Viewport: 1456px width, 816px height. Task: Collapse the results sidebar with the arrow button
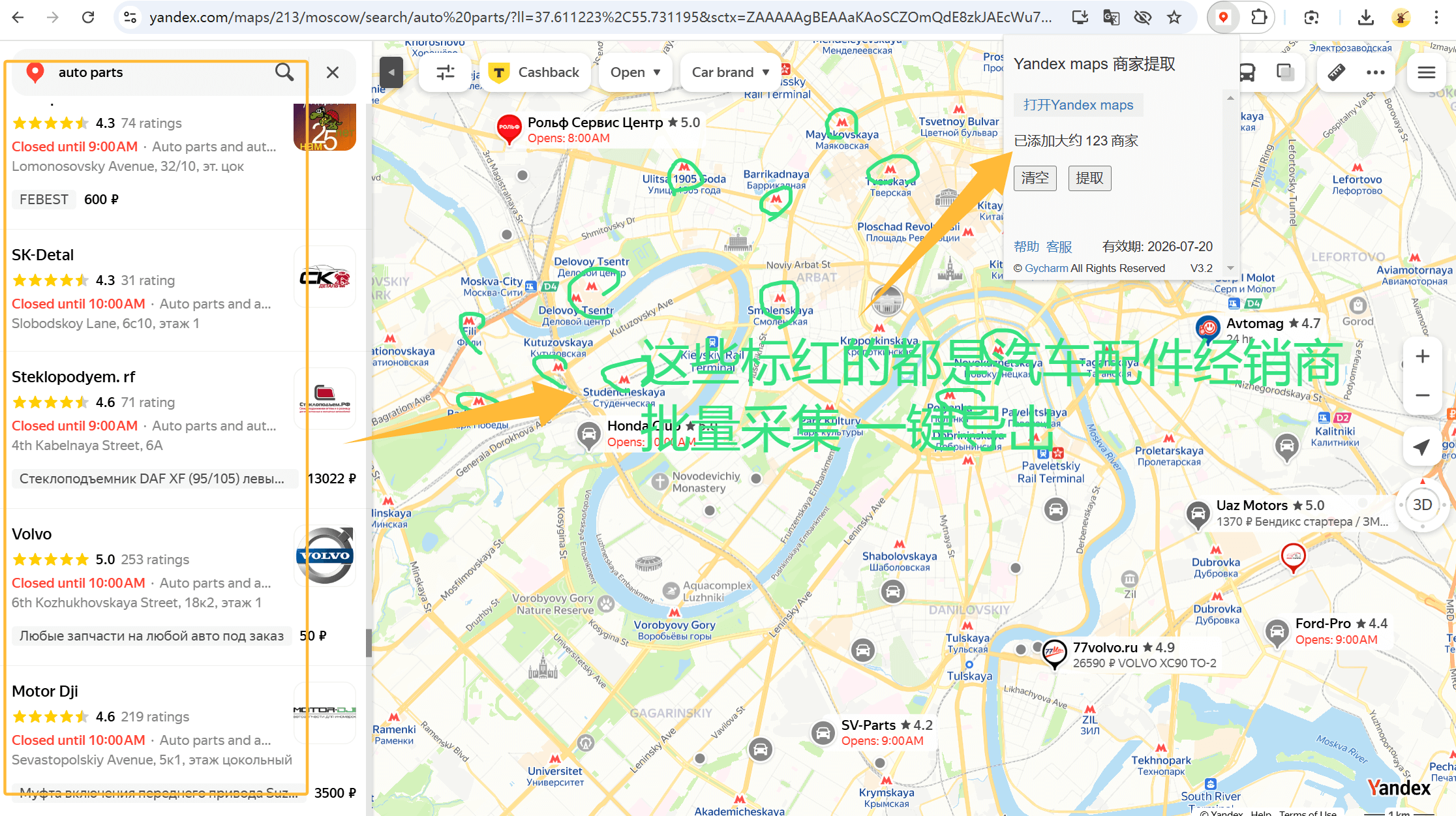tap(391, 72)
